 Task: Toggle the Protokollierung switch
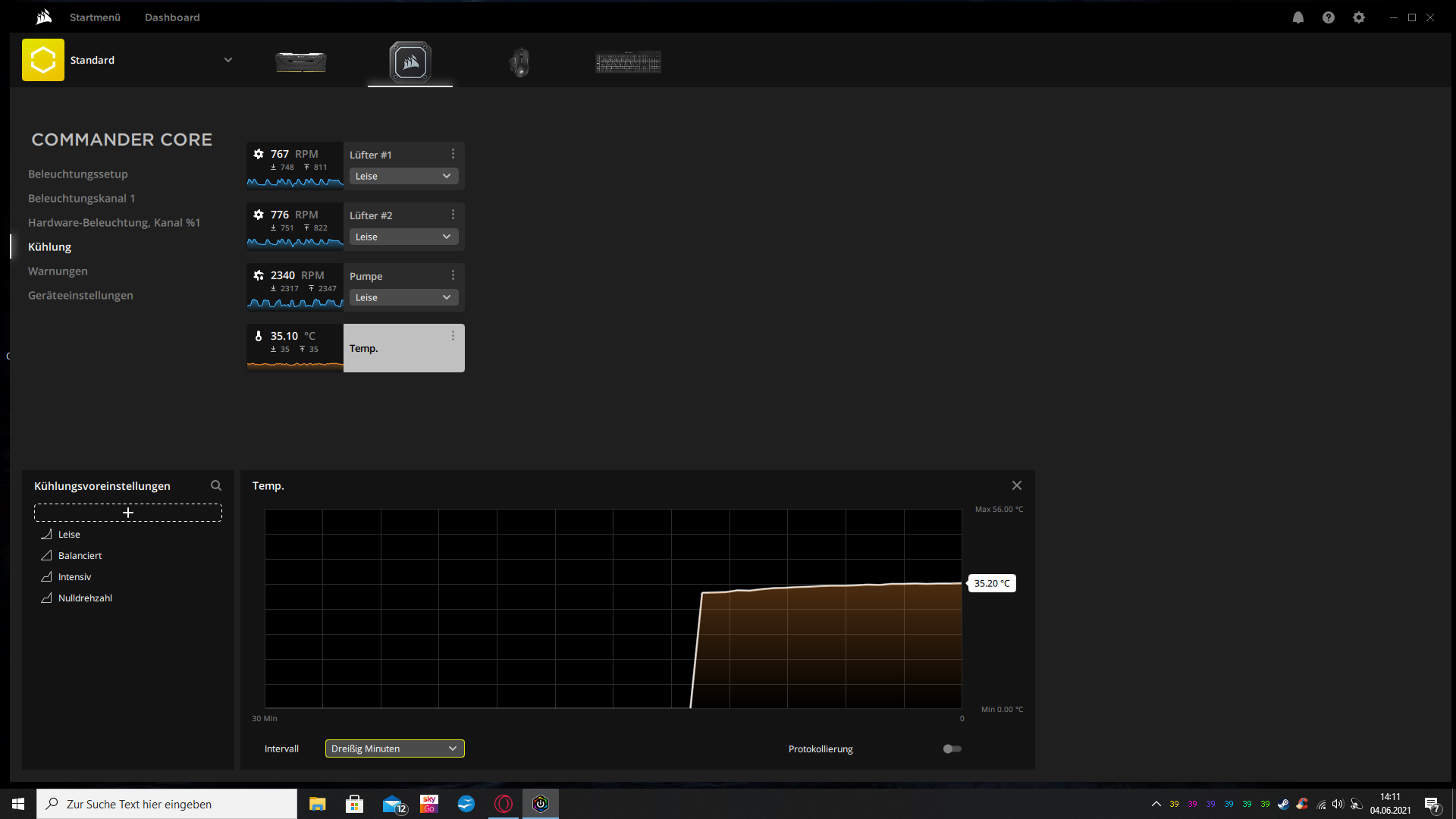[952, 748]
